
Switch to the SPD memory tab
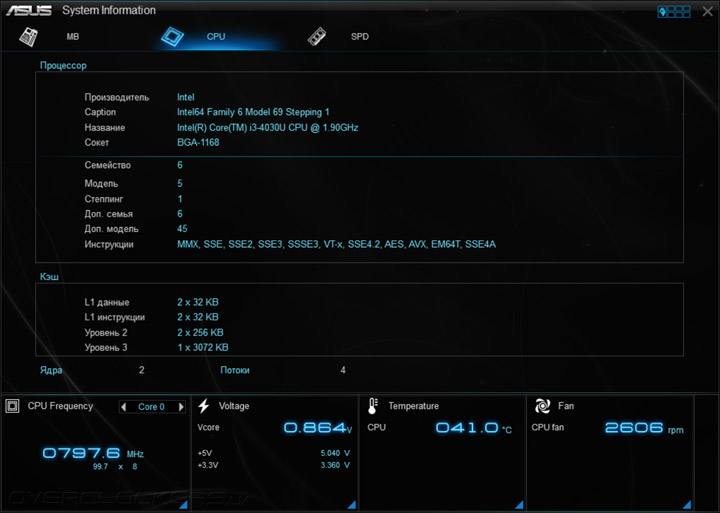(x=360, y=37)
